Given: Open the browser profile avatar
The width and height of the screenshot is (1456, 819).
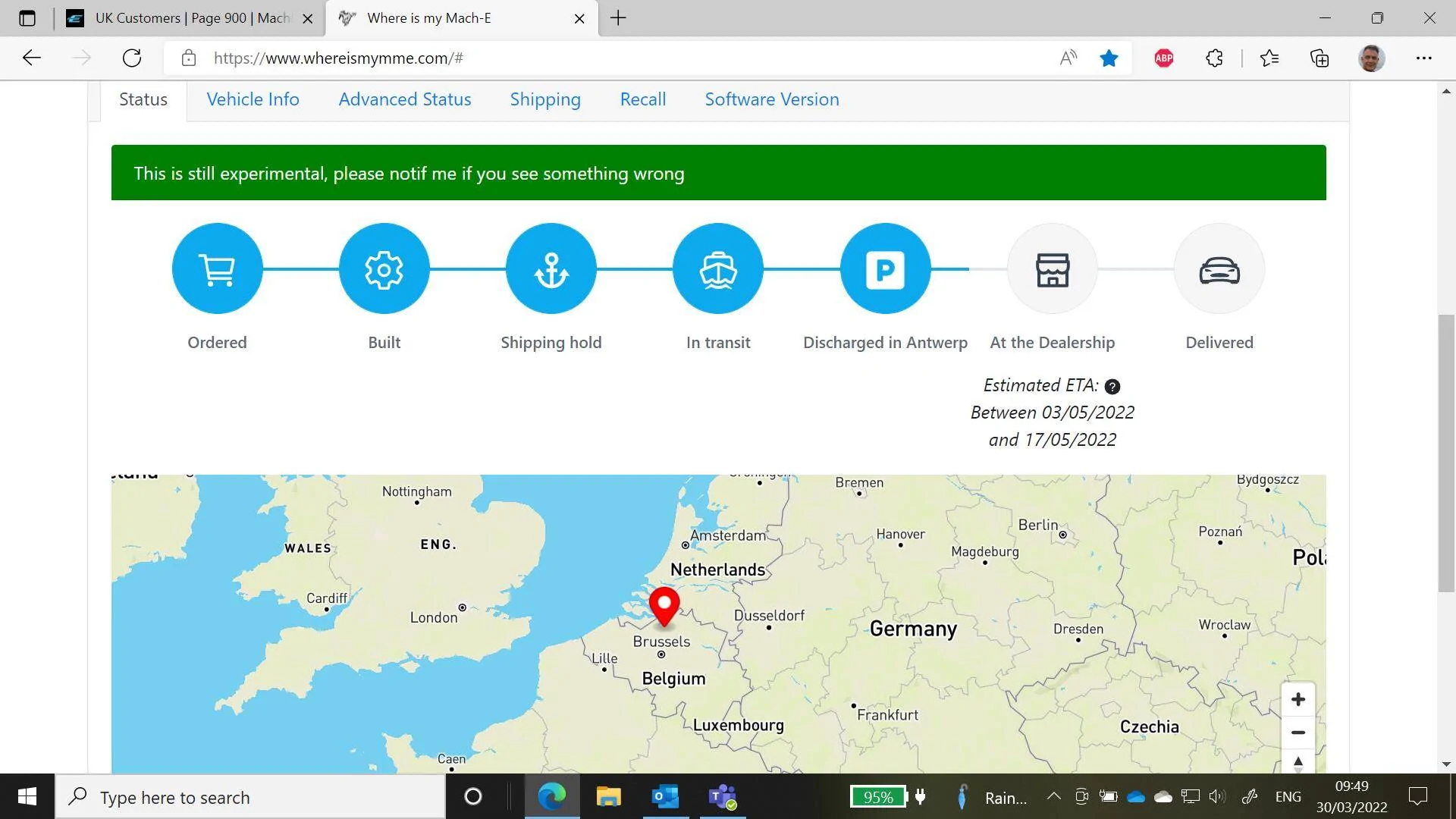Looking at the screenshot, I should tap(1371, 58).
